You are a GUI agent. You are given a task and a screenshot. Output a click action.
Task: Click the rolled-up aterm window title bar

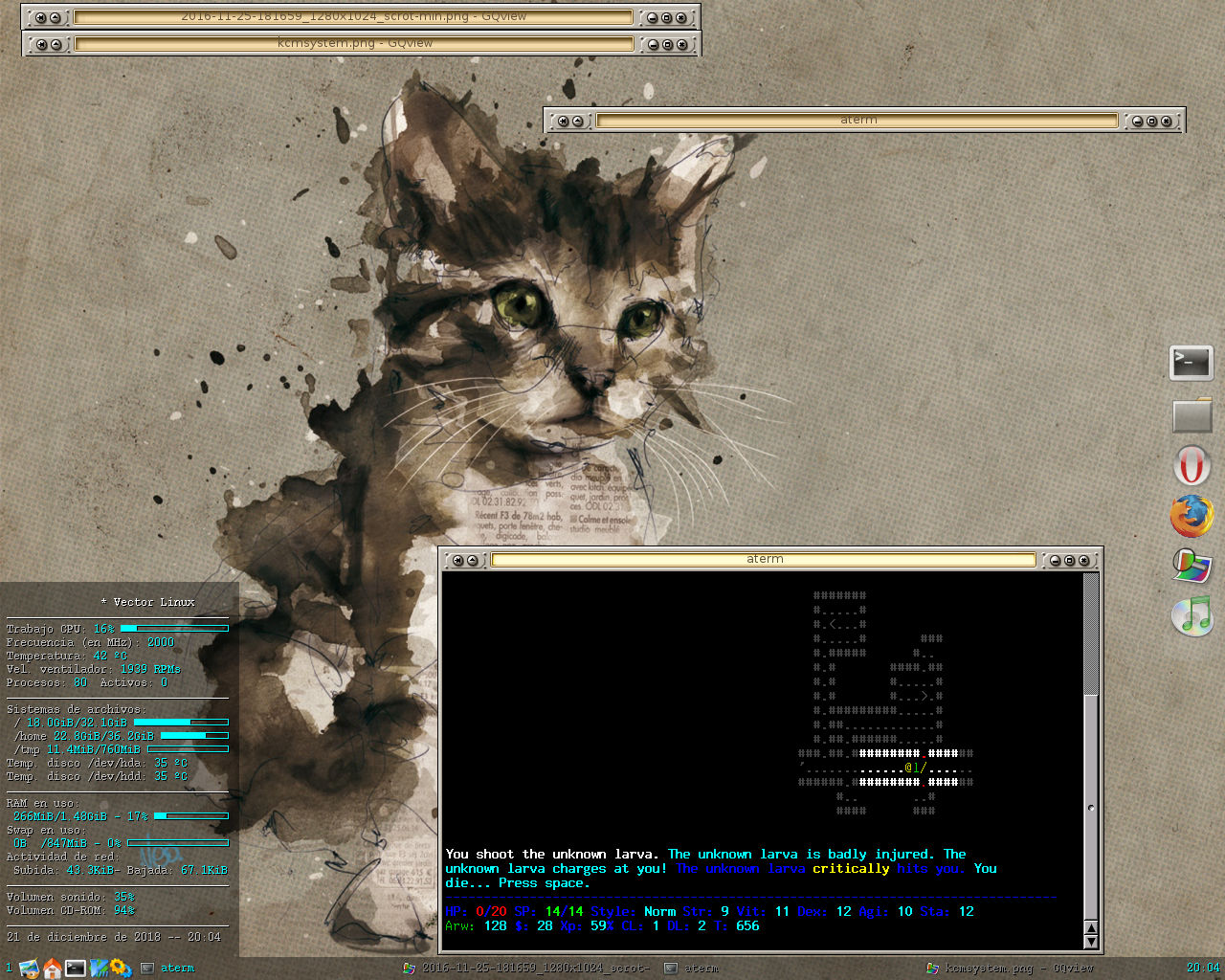click(x=857, y=121)
